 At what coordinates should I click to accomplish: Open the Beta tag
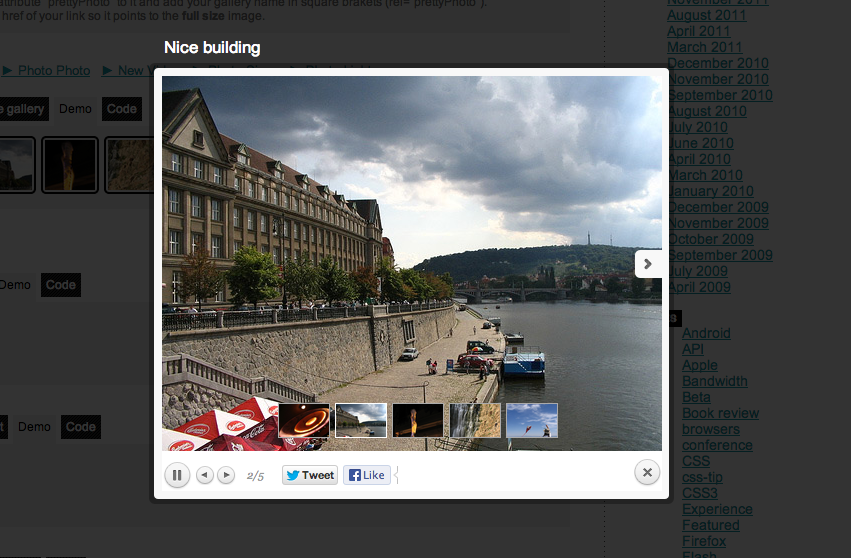pos(696,397)
